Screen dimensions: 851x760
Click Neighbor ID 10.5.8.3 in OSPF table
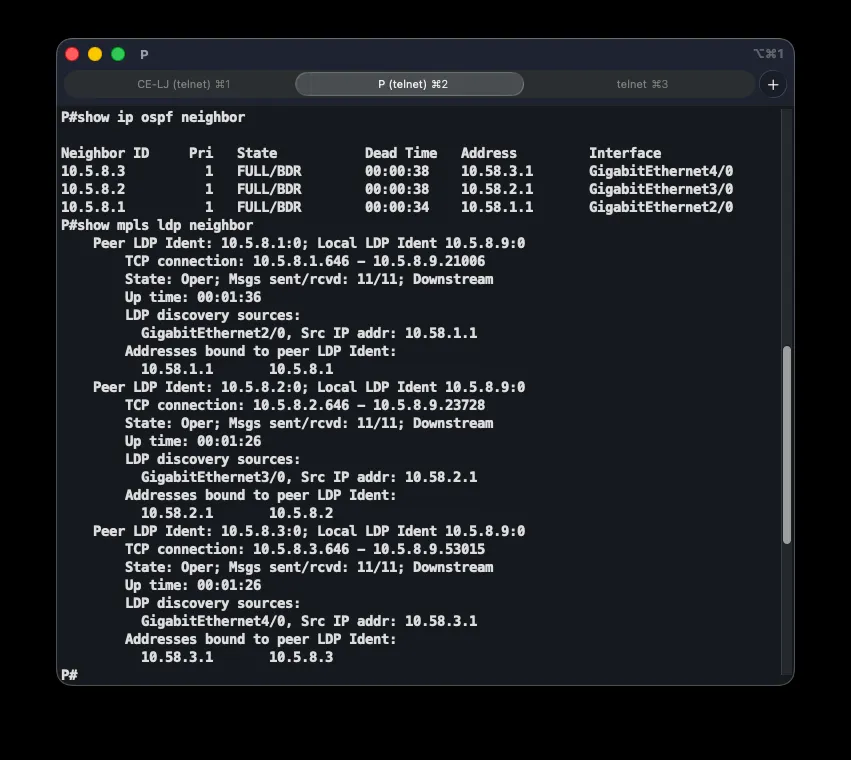[93, 171]
